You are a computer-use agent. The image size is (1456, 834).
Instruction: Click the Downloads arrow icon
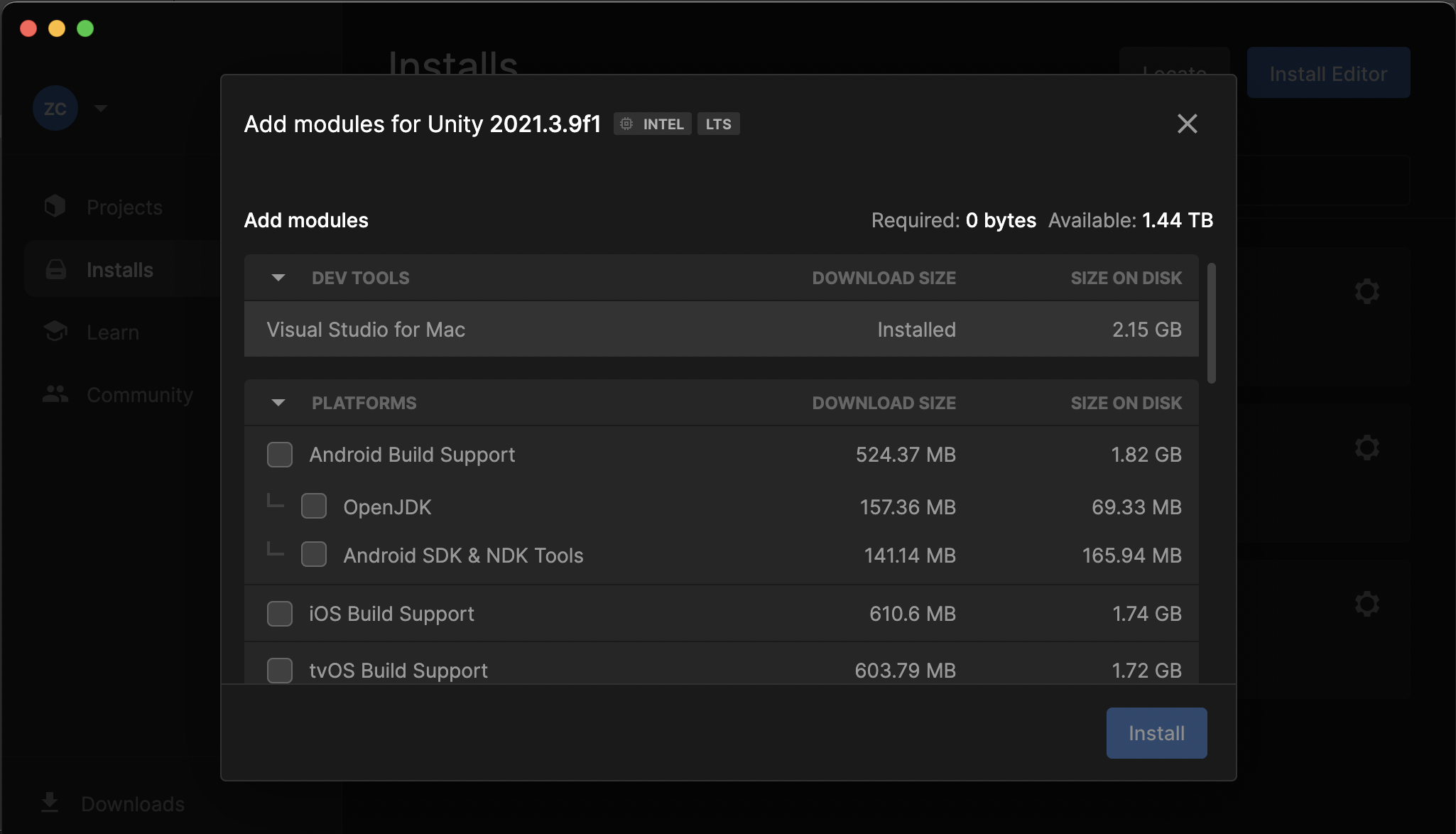(x=50, y=803)
